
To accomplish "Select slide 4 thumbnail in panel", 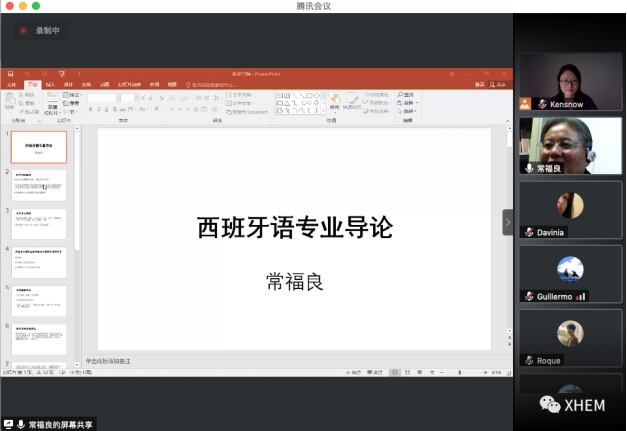I will 39,262.
